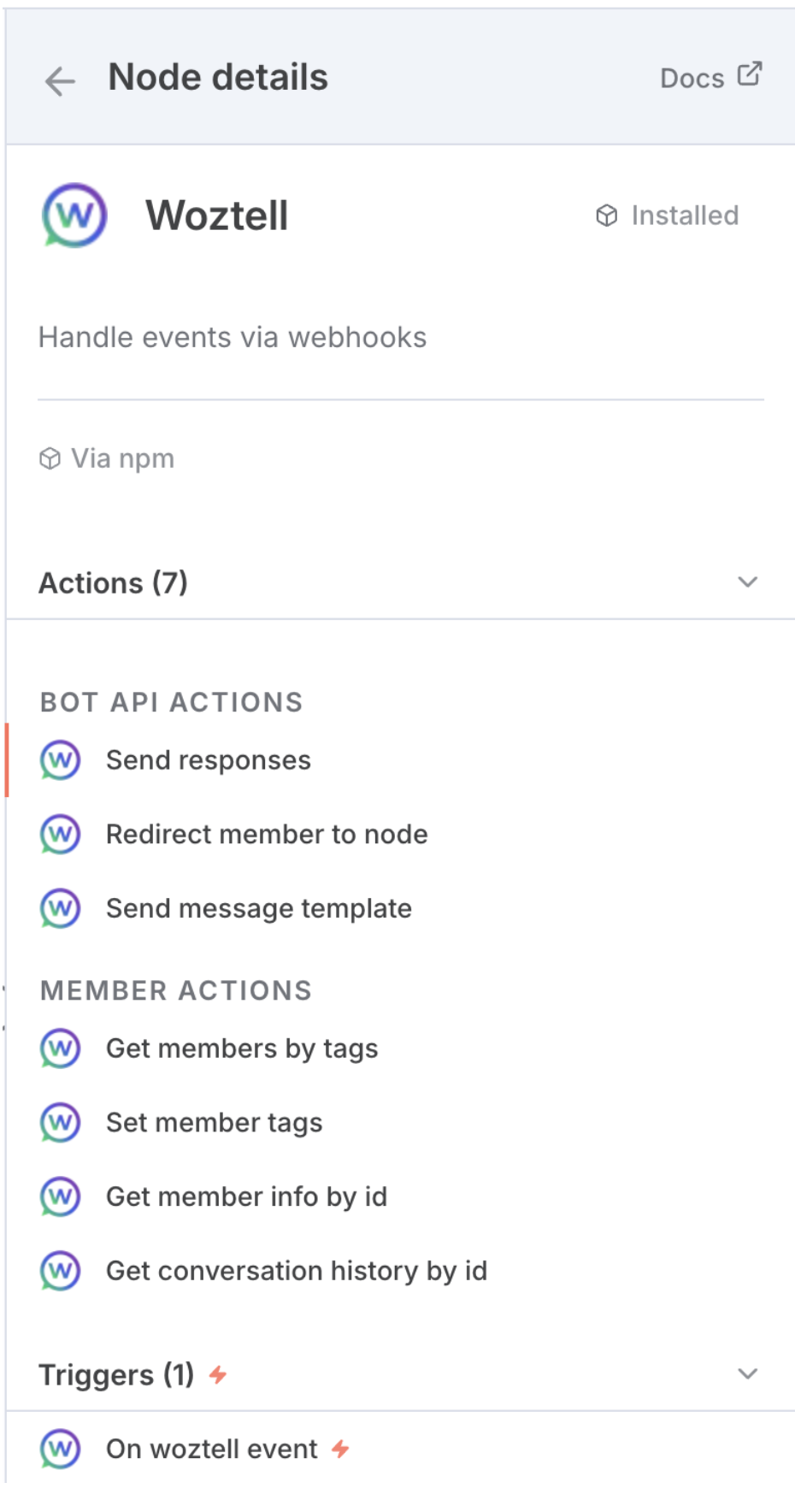Click the Installed package badge

point(667,216)
